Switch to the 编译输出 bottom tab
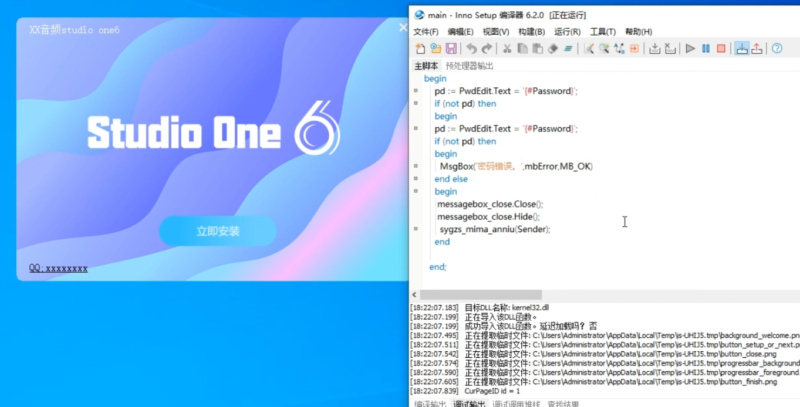 [430, 403]
